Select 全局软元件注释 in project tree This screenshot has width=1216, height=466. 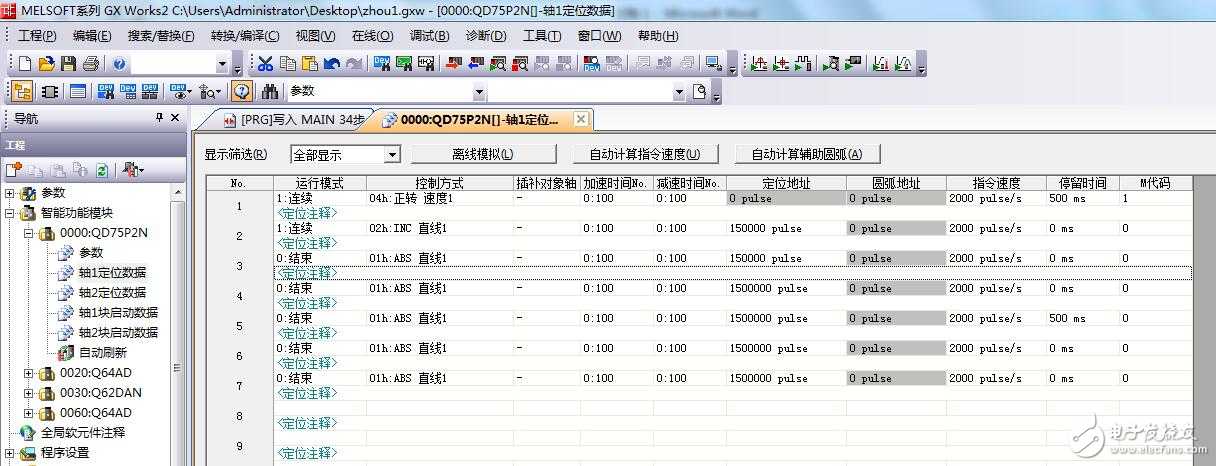83,433
